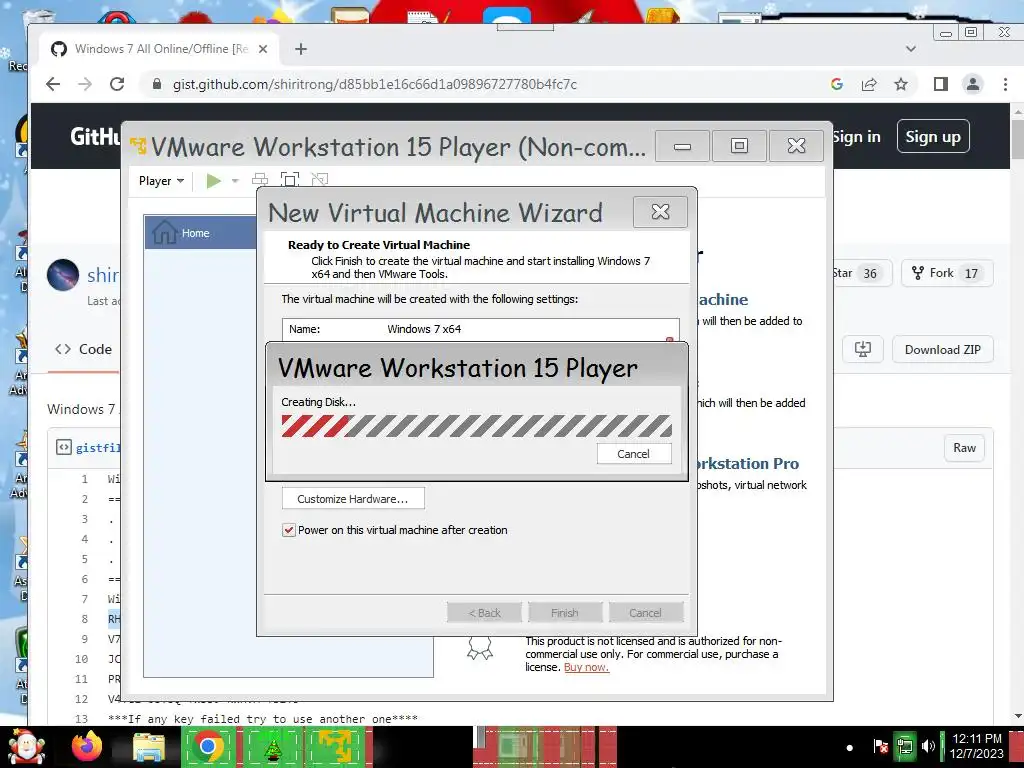Click the Back button in wizard
Screen dimensions: 1024x768
[485, 613]
